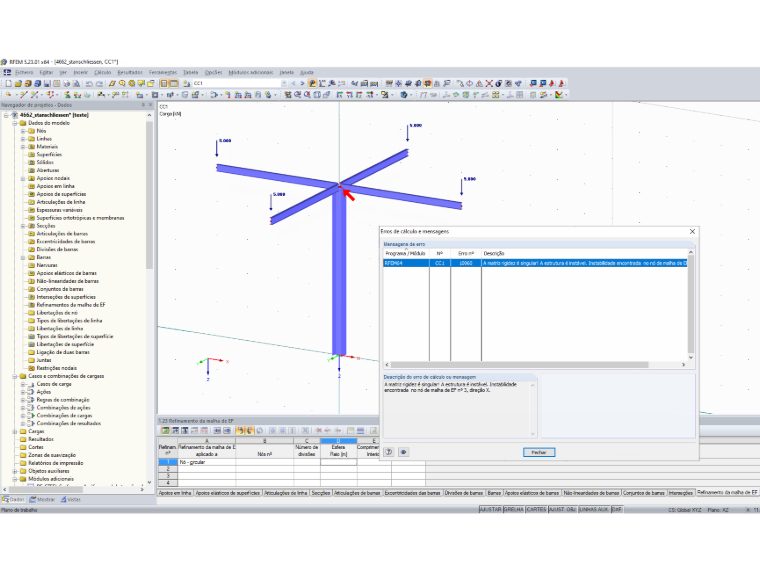The height and width of the screenshot is (570, 760).
Task: Click the first icon of the table toolbar
Action: tap(165, 430)
